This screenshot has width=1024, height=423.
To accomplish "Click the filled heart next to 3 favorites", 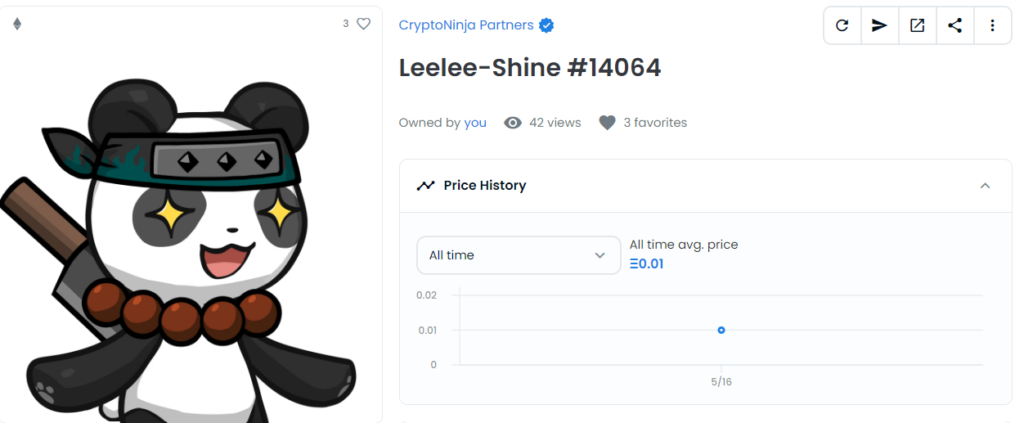I will [x=607, y=123].
